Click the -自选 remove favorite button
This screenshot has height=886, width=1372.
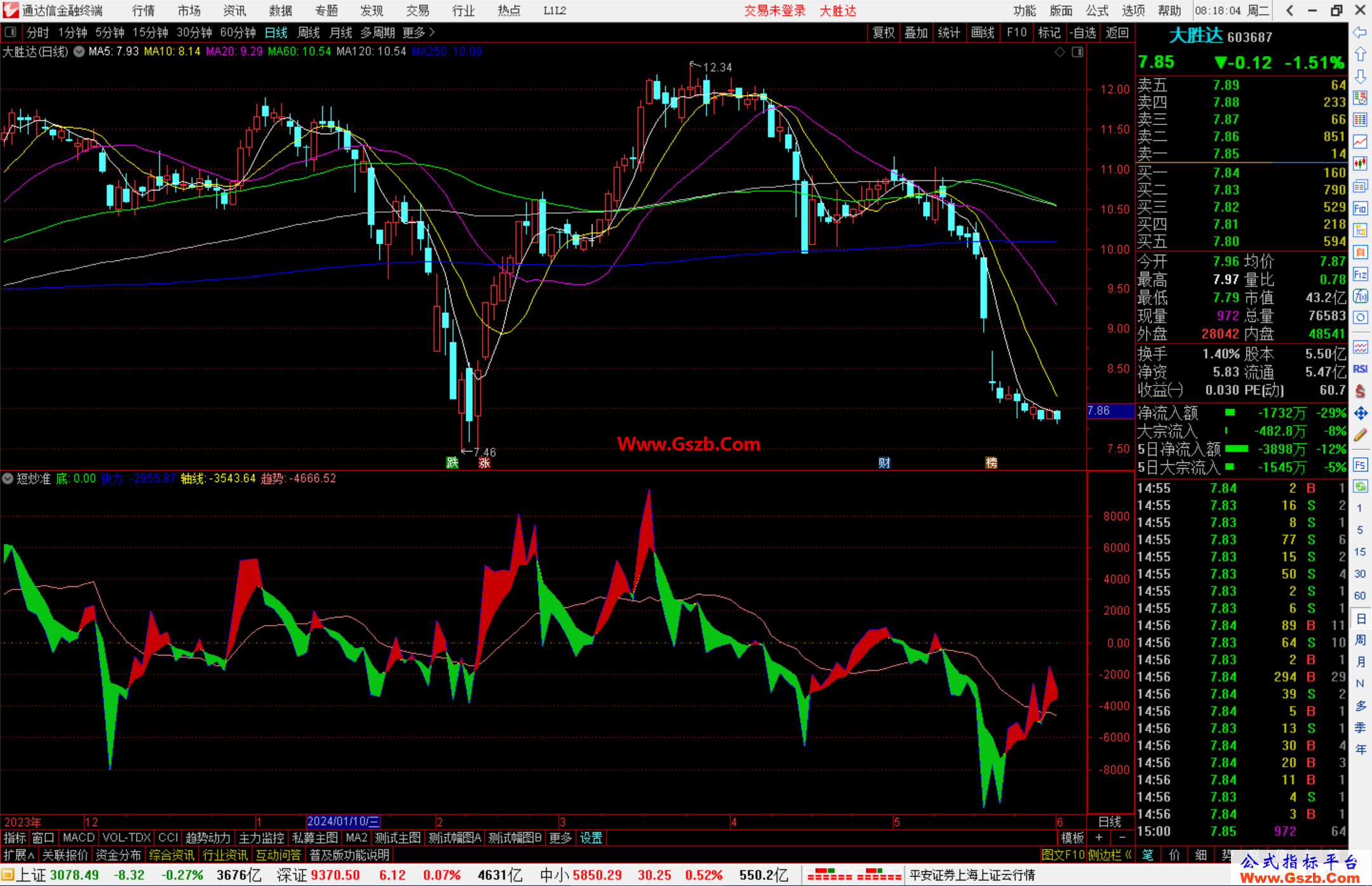[x=1082, y=32]
